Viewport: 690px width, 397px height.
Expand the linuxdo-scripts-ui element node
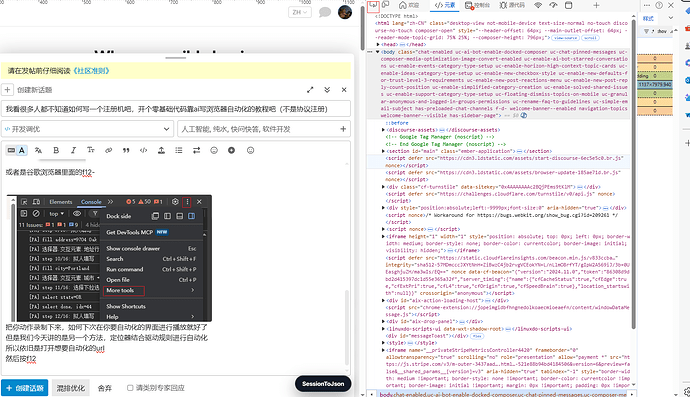point(383,329)
